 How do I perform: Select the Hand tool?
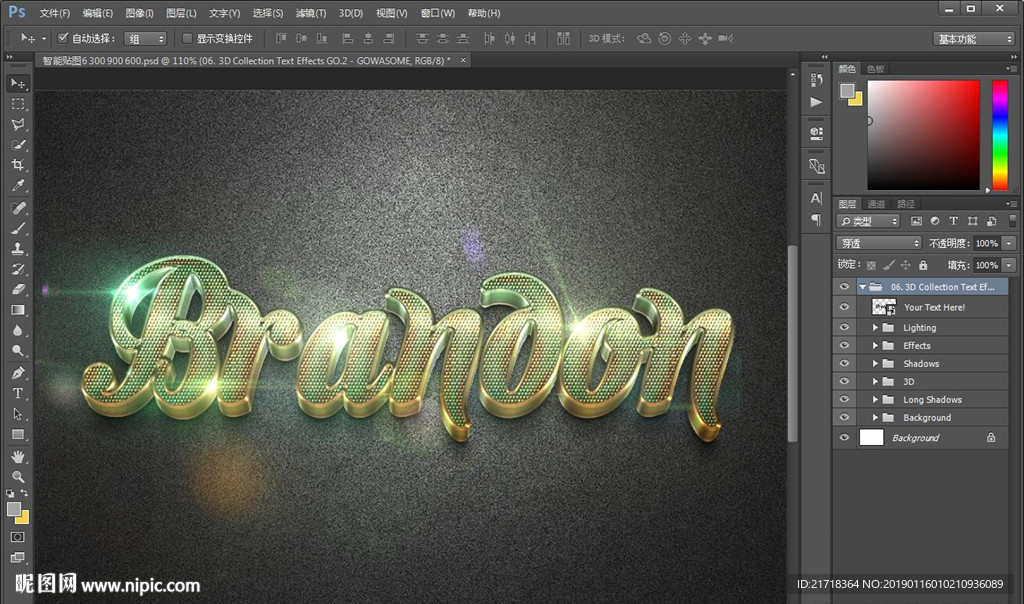[x=18, y=456]
